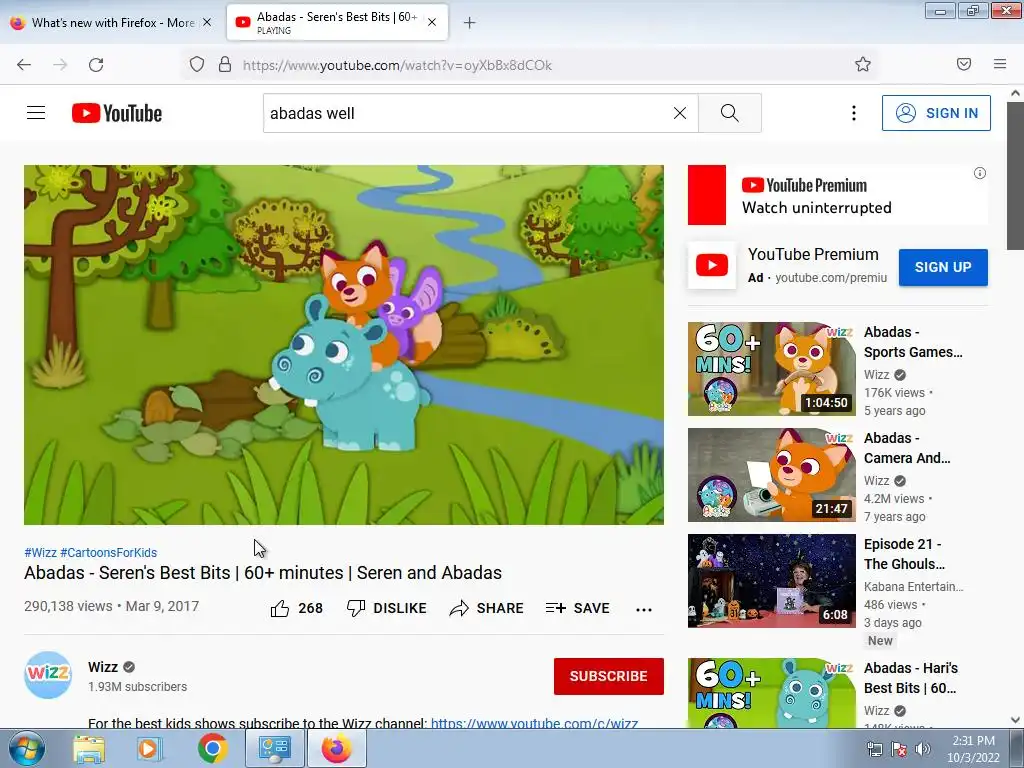
Task: Open Abadas Sports Games video thumbnail
Action: [x=771, y=368]
